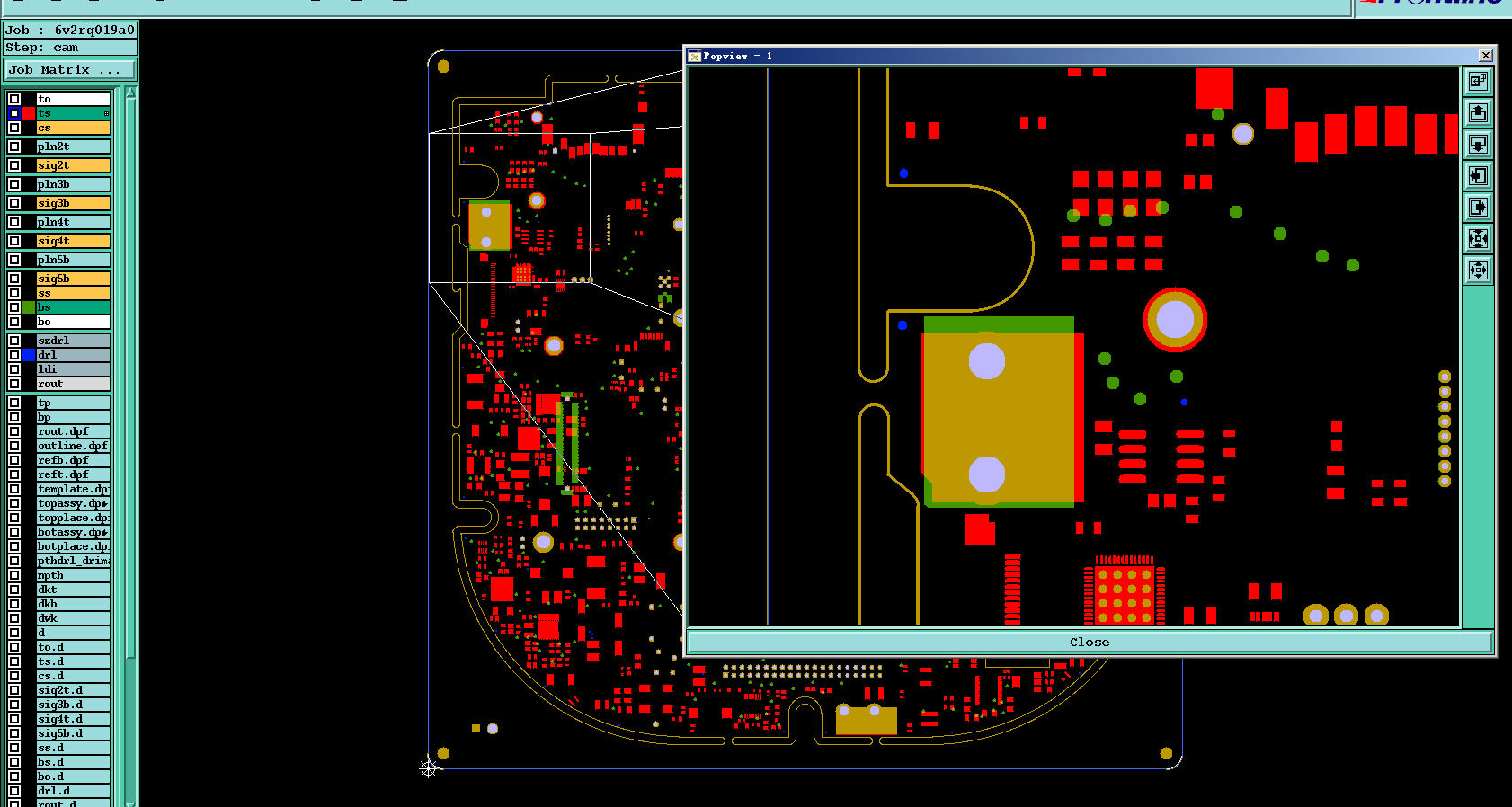Pan the Popview left with the left-arrow icon
Viewport: 1512px width, 807px height.
pyautogui.click(x=1478, y=176)
